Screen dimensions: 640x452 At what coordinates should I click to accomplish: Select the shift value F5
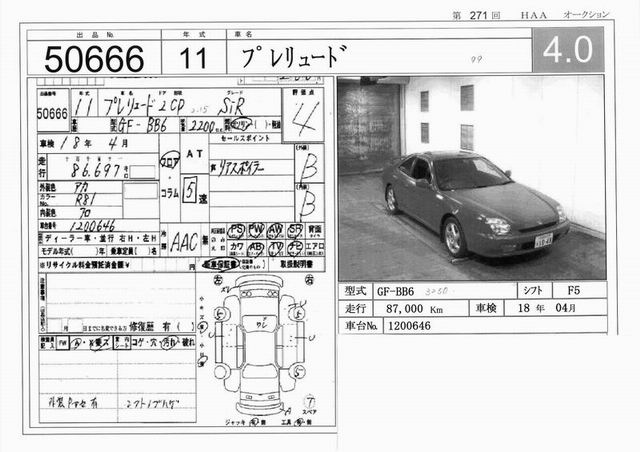pyautogui.click(x=573, y=291)
